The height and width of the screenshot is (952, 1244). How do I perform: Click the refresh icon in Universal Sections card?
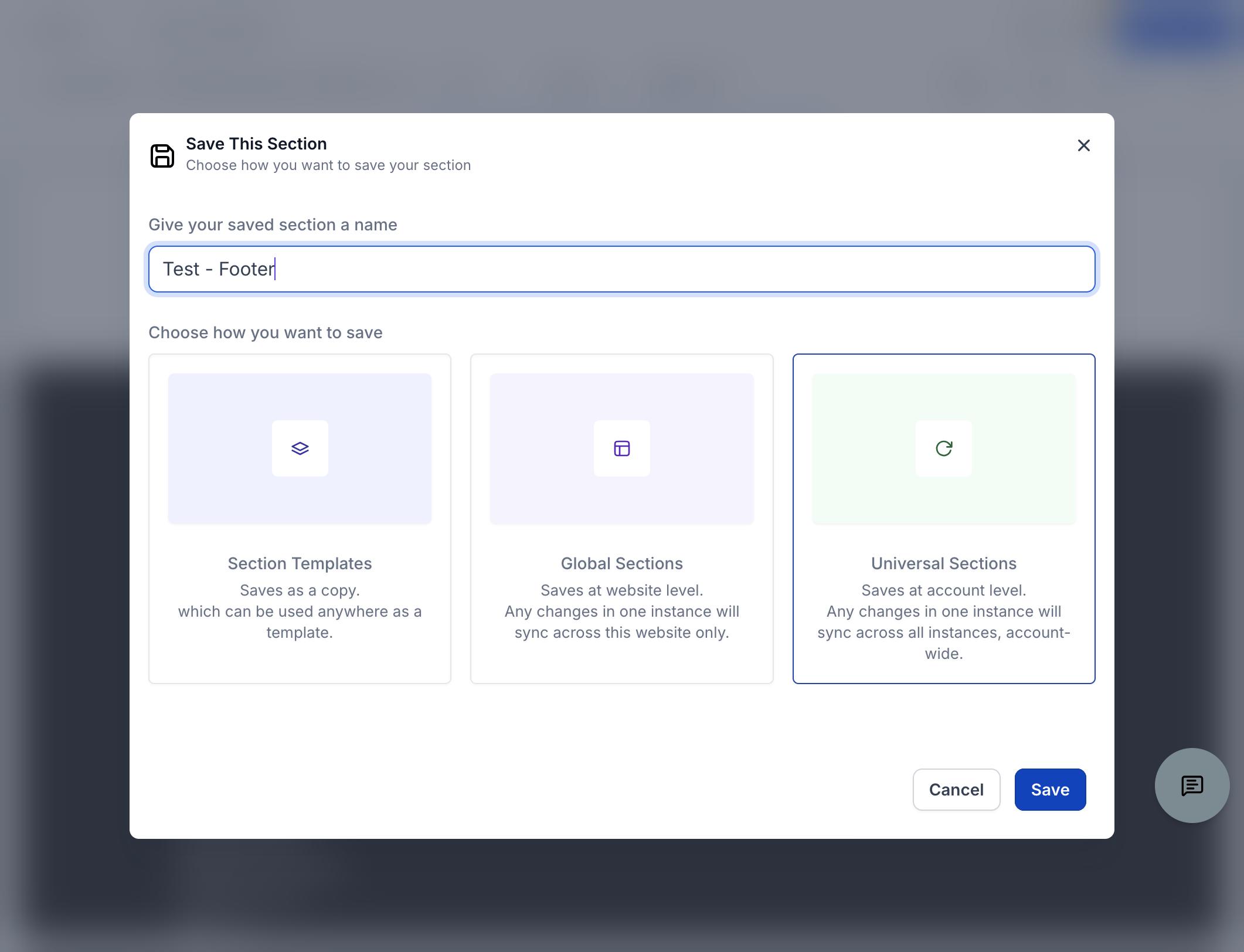click(944, 448)
